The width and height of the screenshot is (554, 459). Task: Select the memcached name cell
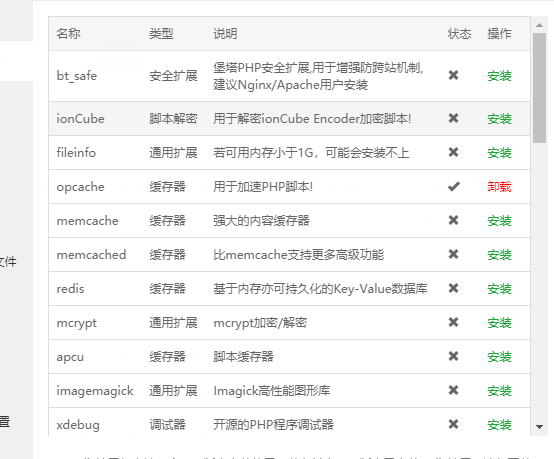point(92,255)
